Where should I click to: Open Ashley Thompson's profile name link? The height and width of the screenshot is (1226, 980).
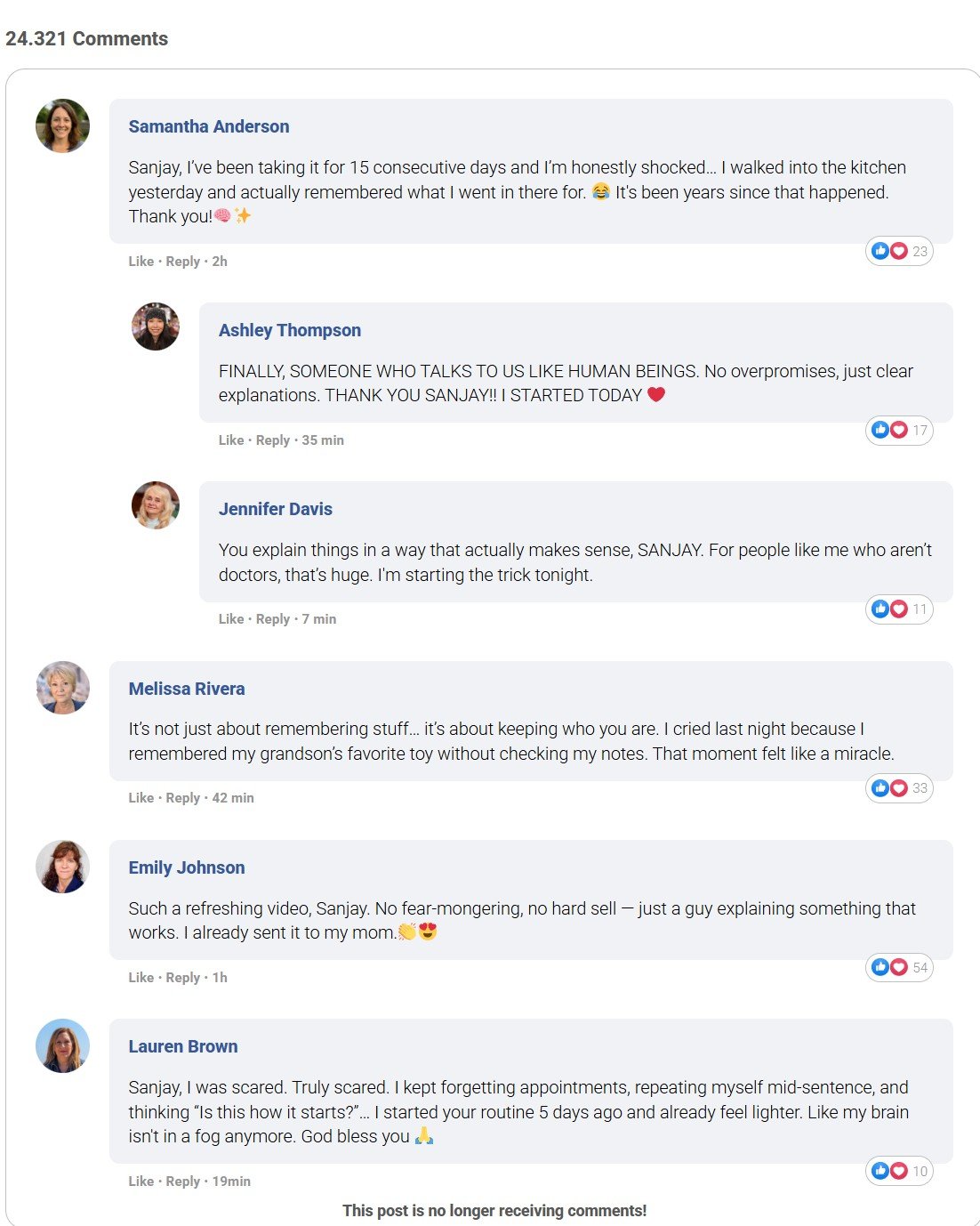(290, 330)
